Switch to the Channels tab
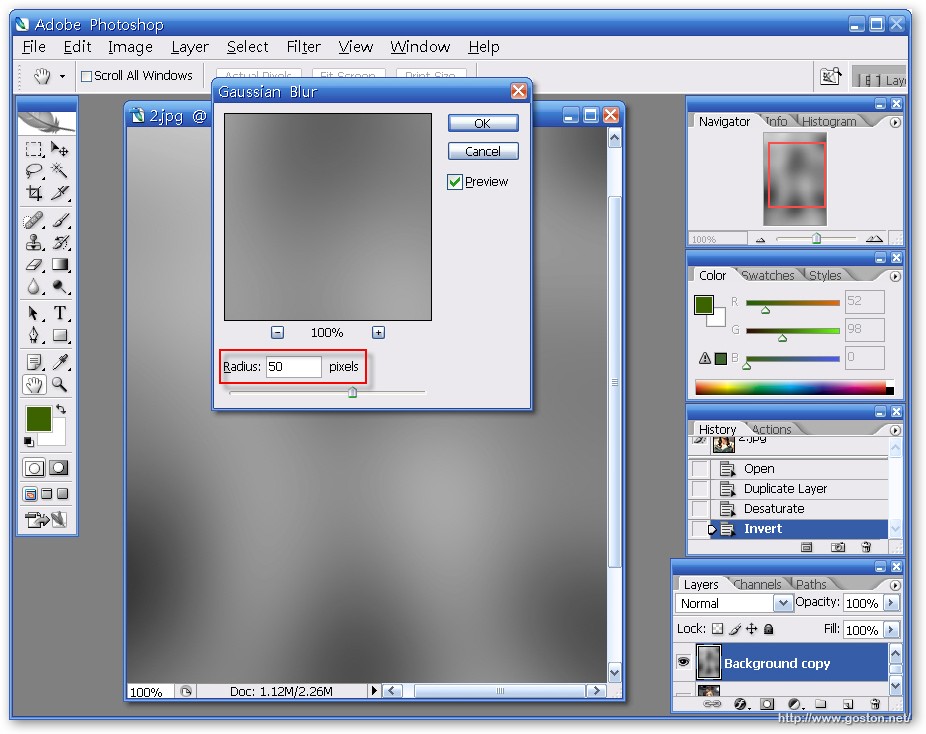Screen dimensions: 926x734 tap(758, 584)
